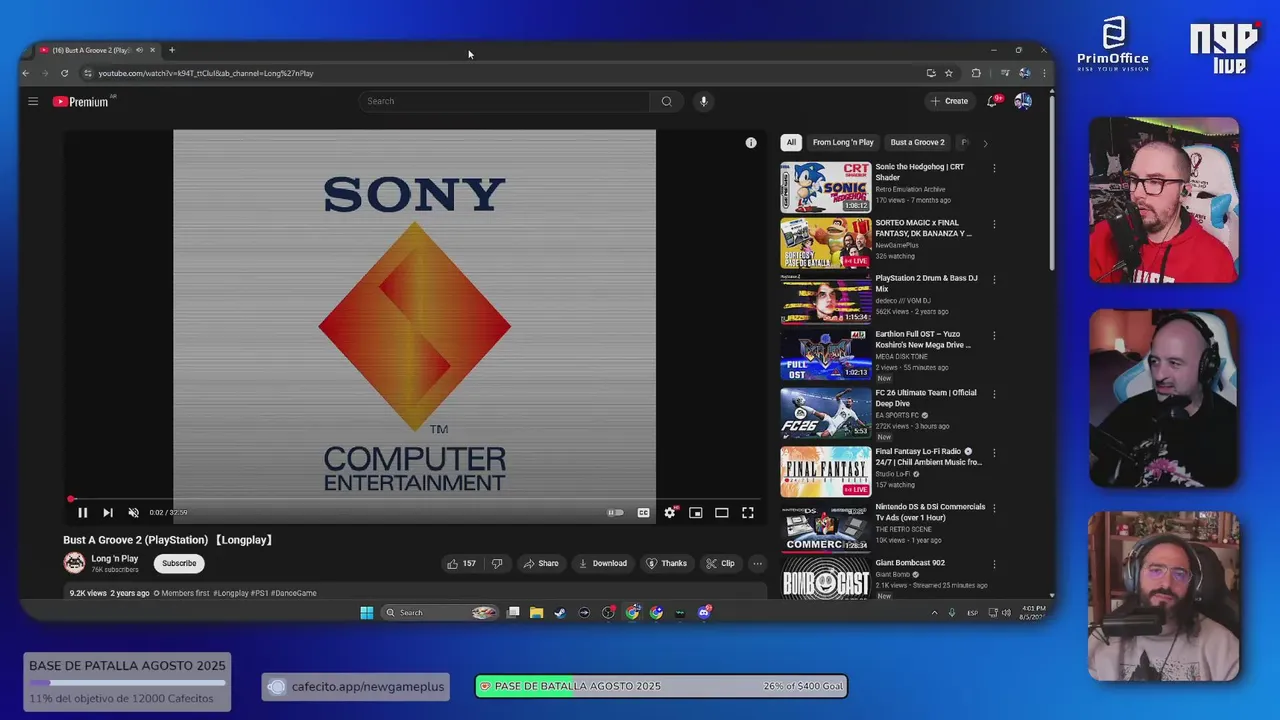The width and height of the screenshot is (1280, 720).
Task: Open options for FC 26 Ultimate Team video
Action: (994, 394)
